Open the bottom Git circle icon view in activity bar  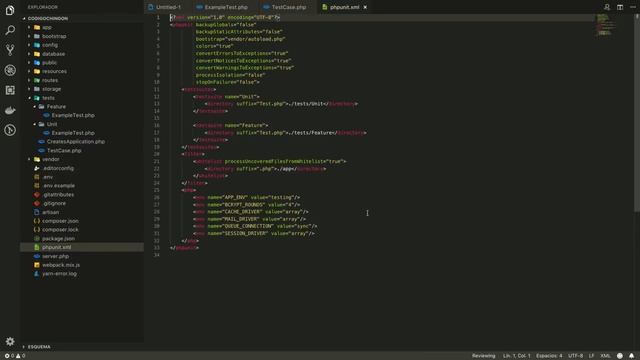click(x=10, y=130)
